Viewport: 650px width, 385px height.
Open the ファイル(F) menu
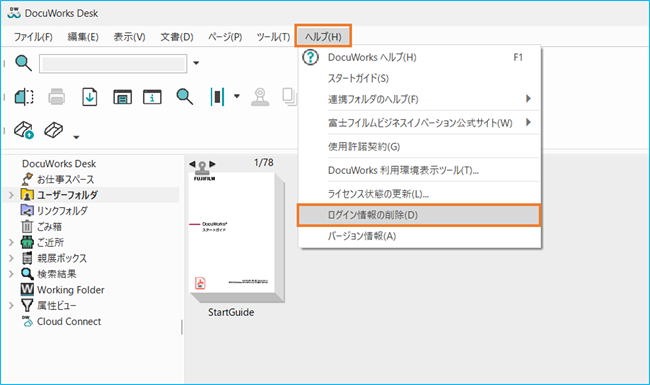(33, 37)
